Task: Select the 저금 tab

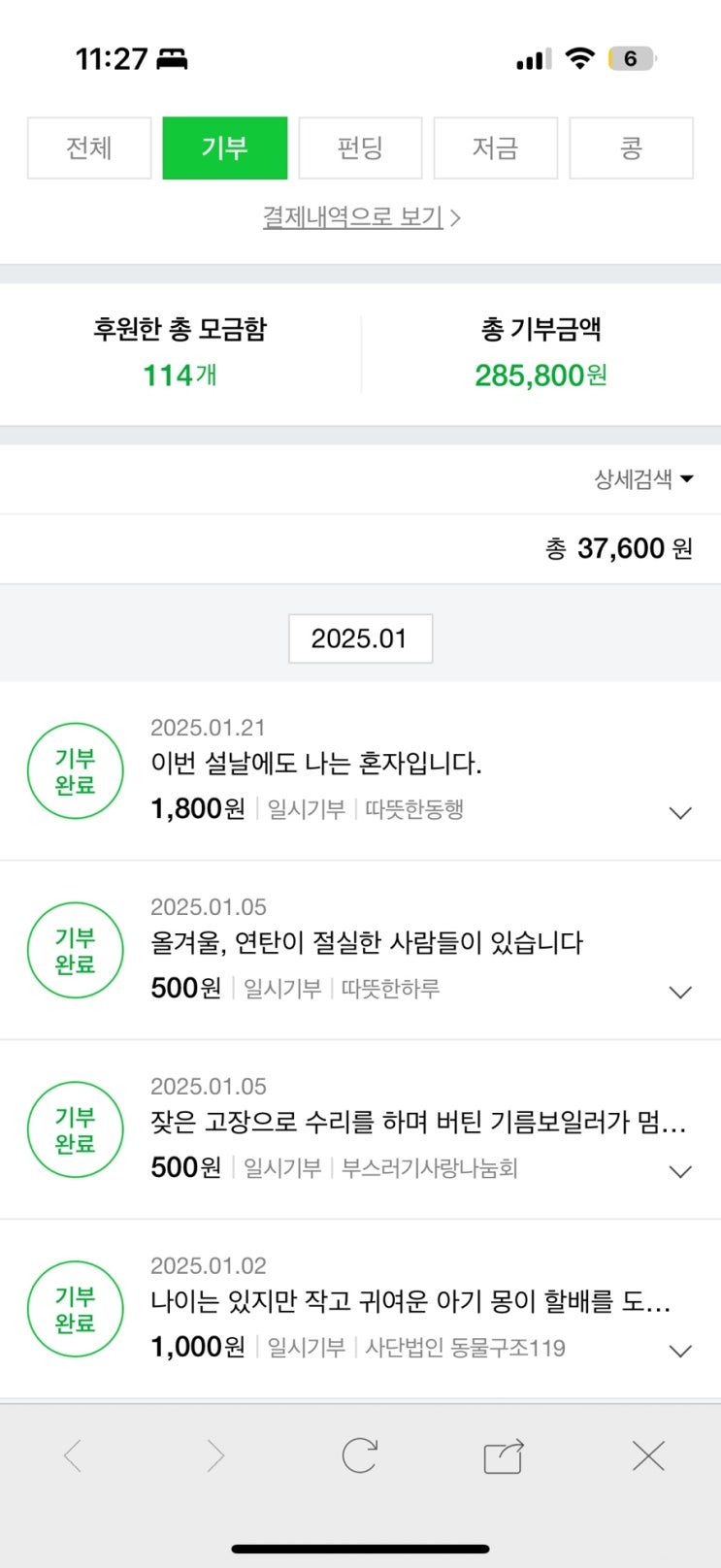Action: pyautogui.click(x=495, y=148)
